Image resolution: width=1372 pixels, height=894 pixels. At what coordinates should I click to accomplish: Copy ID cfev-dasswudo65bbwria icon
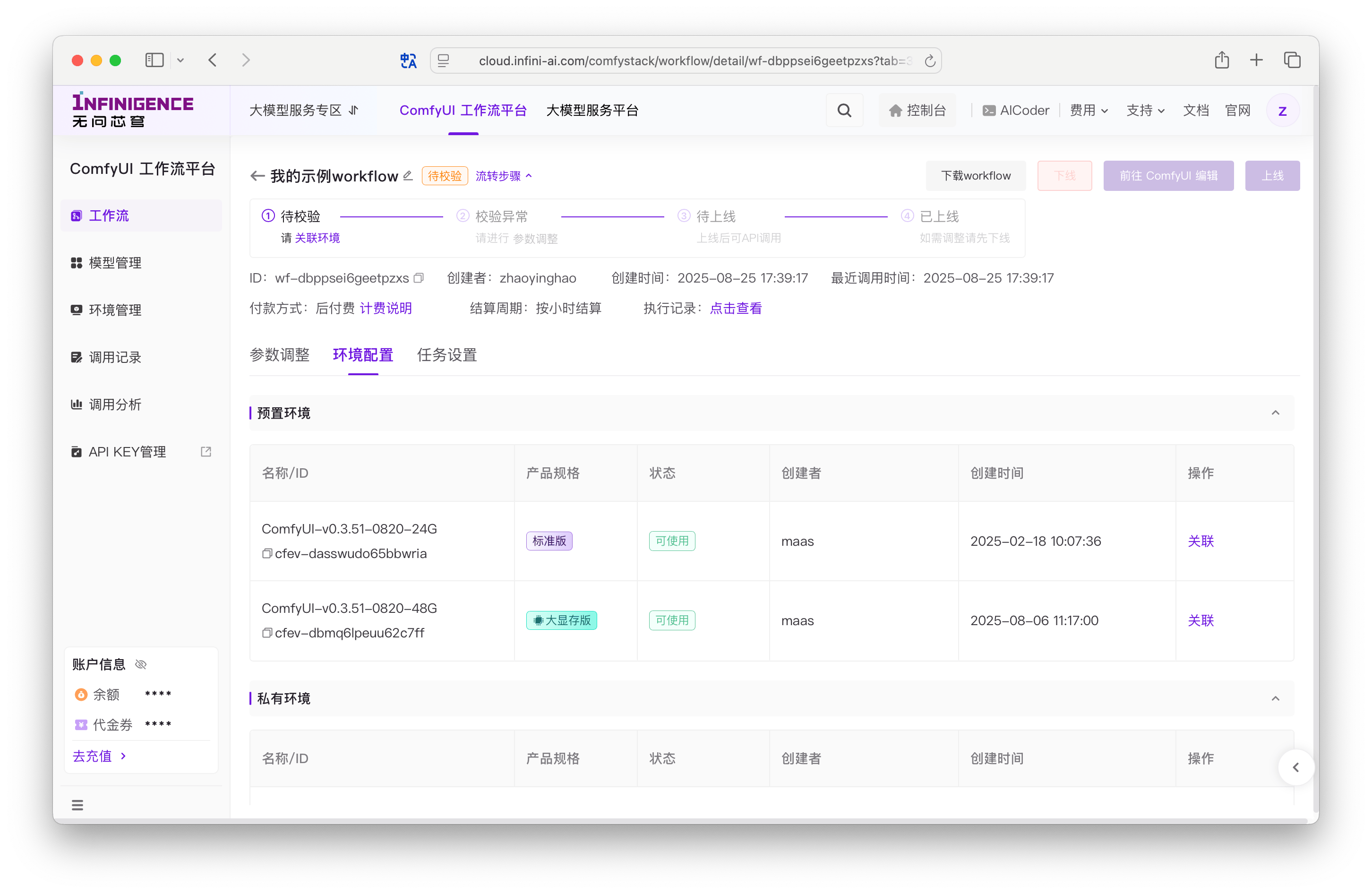click(x=267, y=553)
